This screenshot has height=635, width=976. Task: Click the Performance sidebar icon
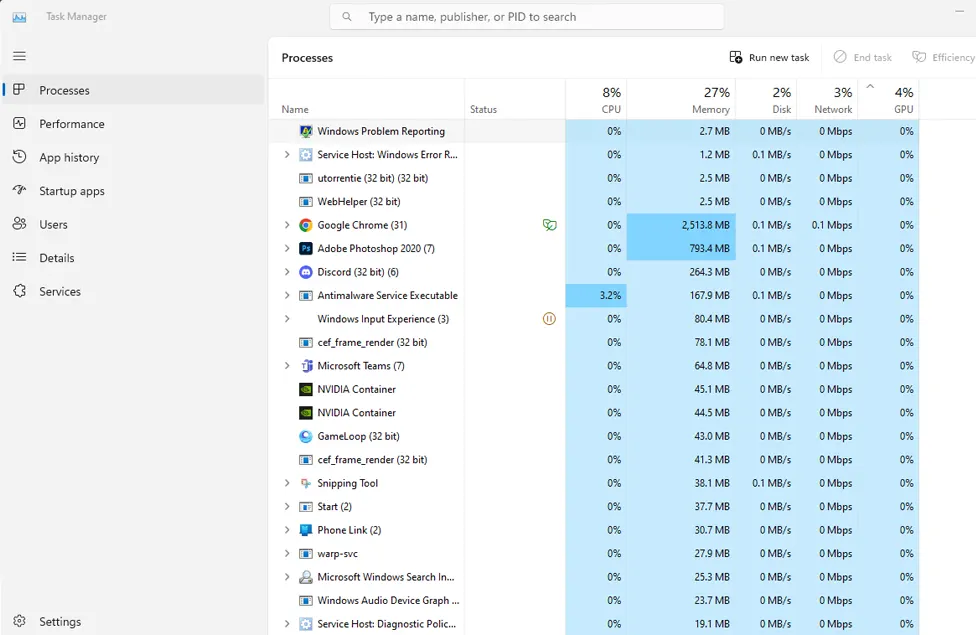pyautogui.click(x=19, y=123)
